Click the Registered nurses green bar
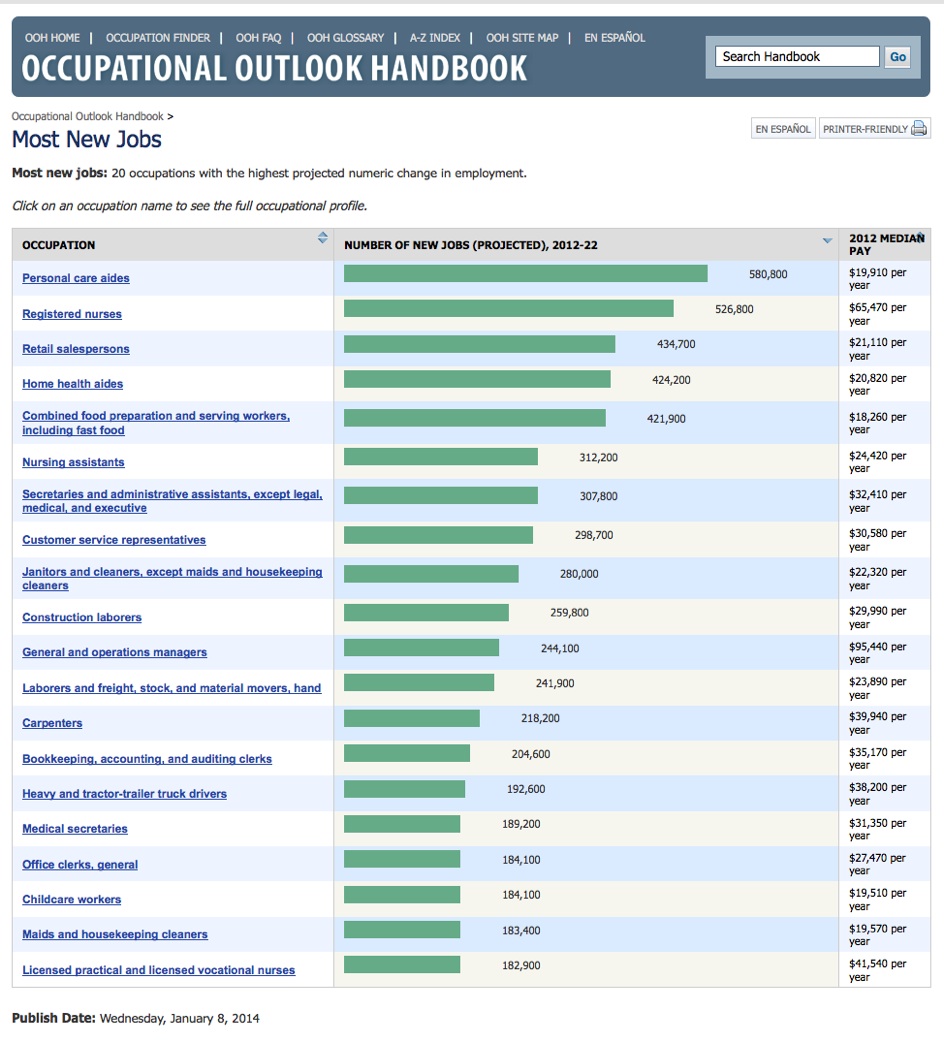This screenshot has height=1043, width=944. 508,309
